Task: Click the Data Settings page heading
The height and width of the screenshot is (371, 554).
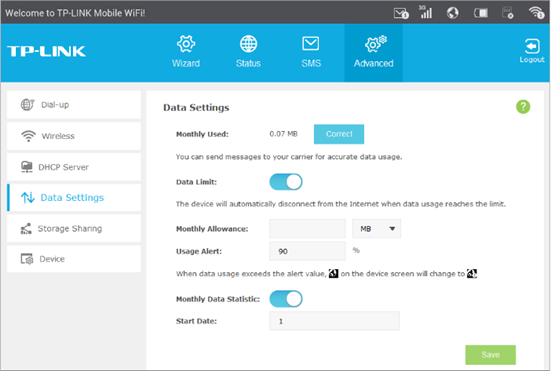Action: tap(196, 107)
